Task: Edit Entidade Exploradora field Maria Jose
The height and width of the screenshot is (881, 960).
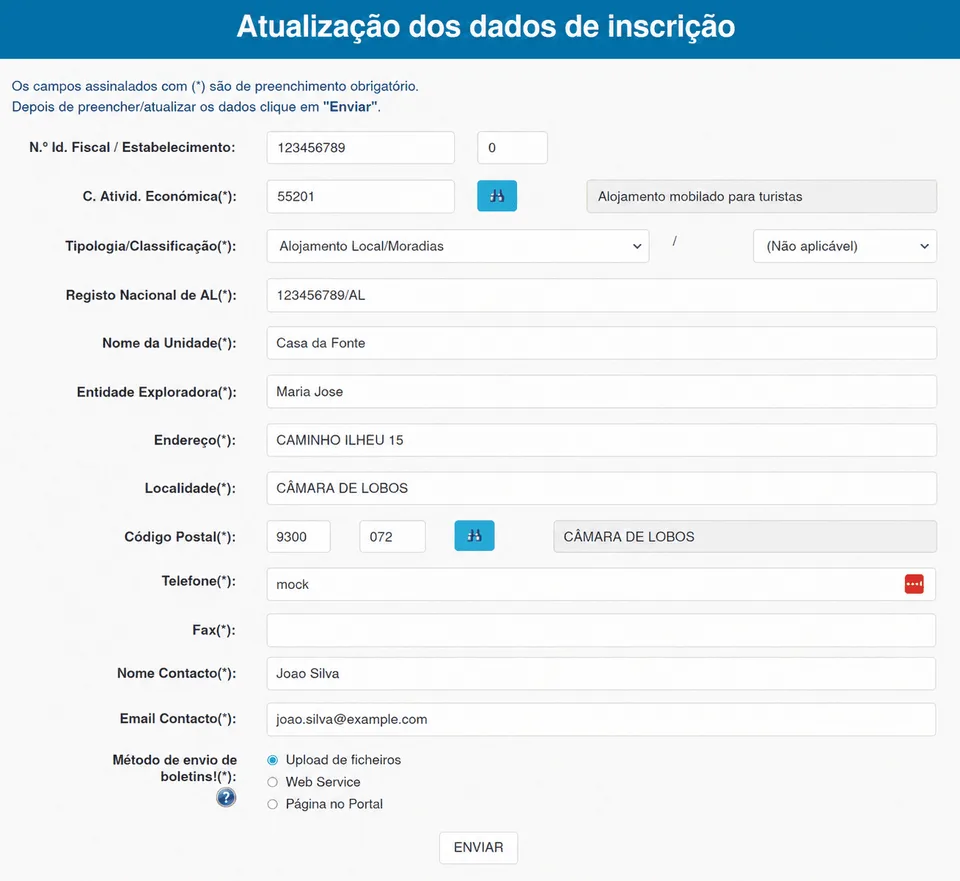Action: click(x=602, y=391)
